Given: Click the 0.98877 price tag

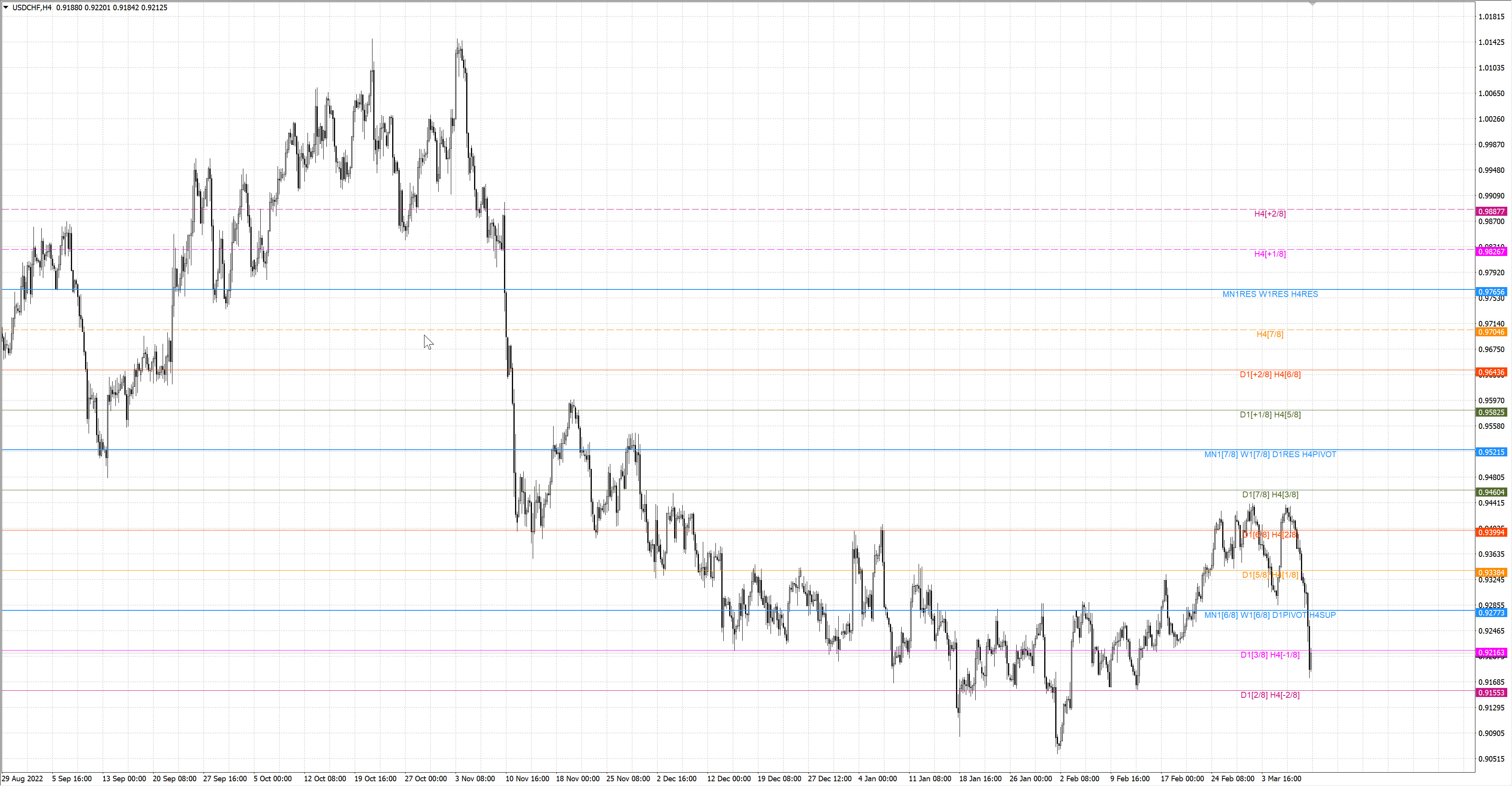Looking at the screenshot, I should tap(1491, 211).
